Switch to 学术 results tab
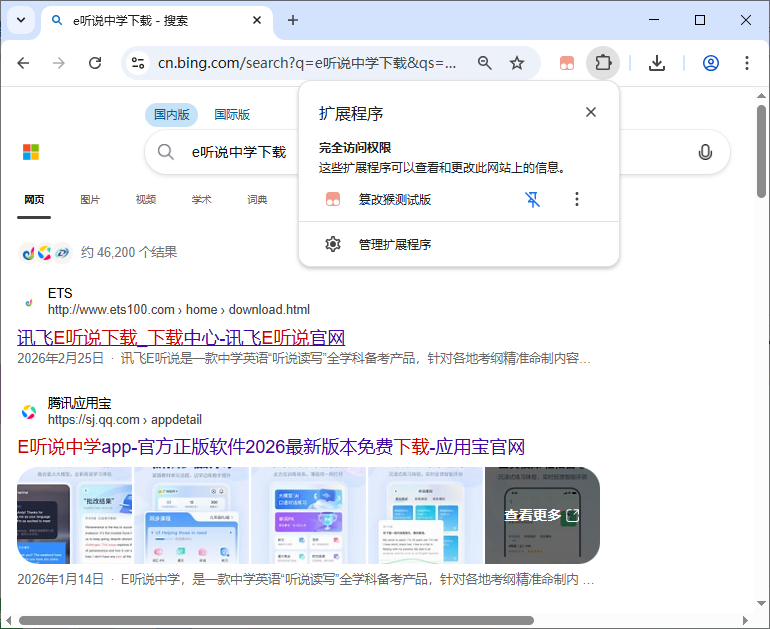Viewport: 770px width, 629px height. (x=201, y=199)
